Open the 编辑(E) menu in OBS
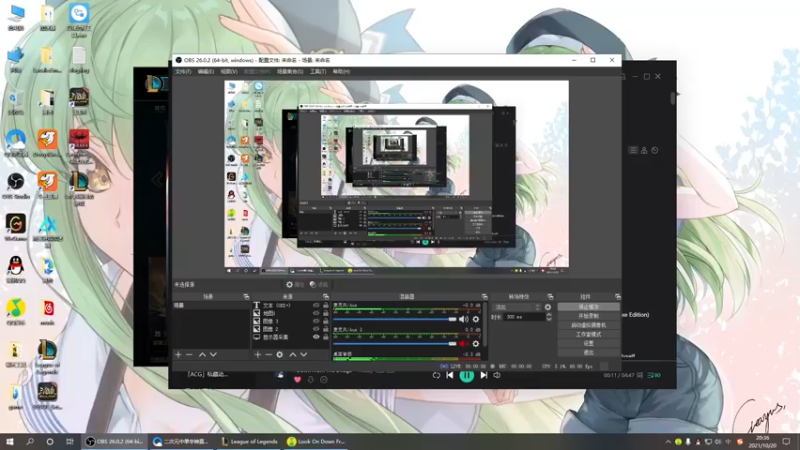The width and height of the screenshot is (800, 450). 206,72
